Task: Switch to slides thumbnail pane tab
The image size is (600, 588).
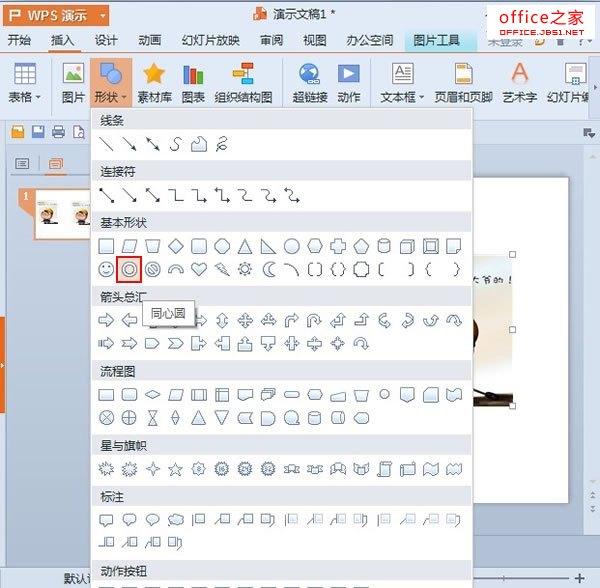Action: pyautogui.click(x=55, y=164)
